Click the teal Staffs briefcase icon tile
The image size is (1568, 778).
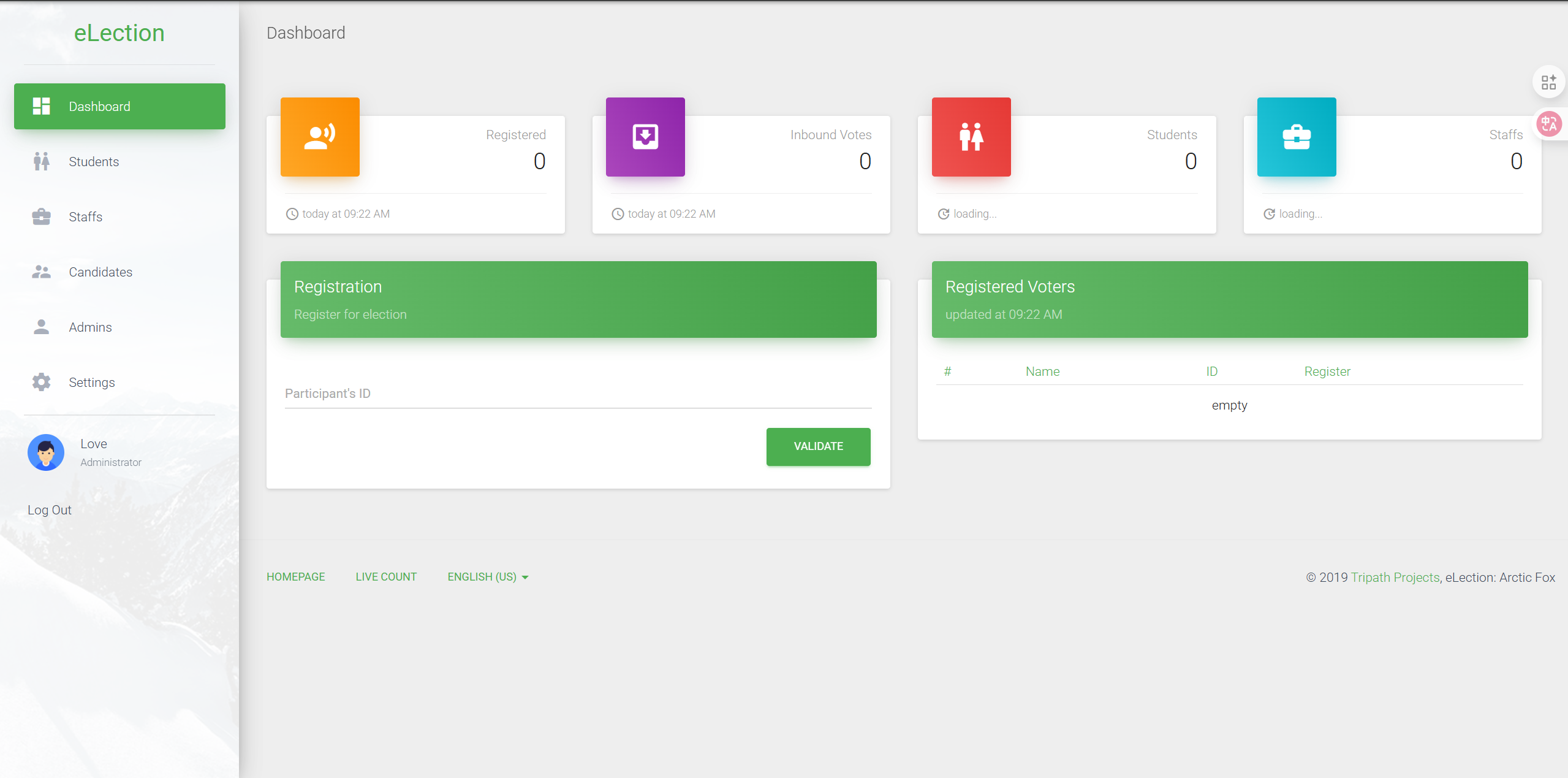click(x=1297, y=137)
